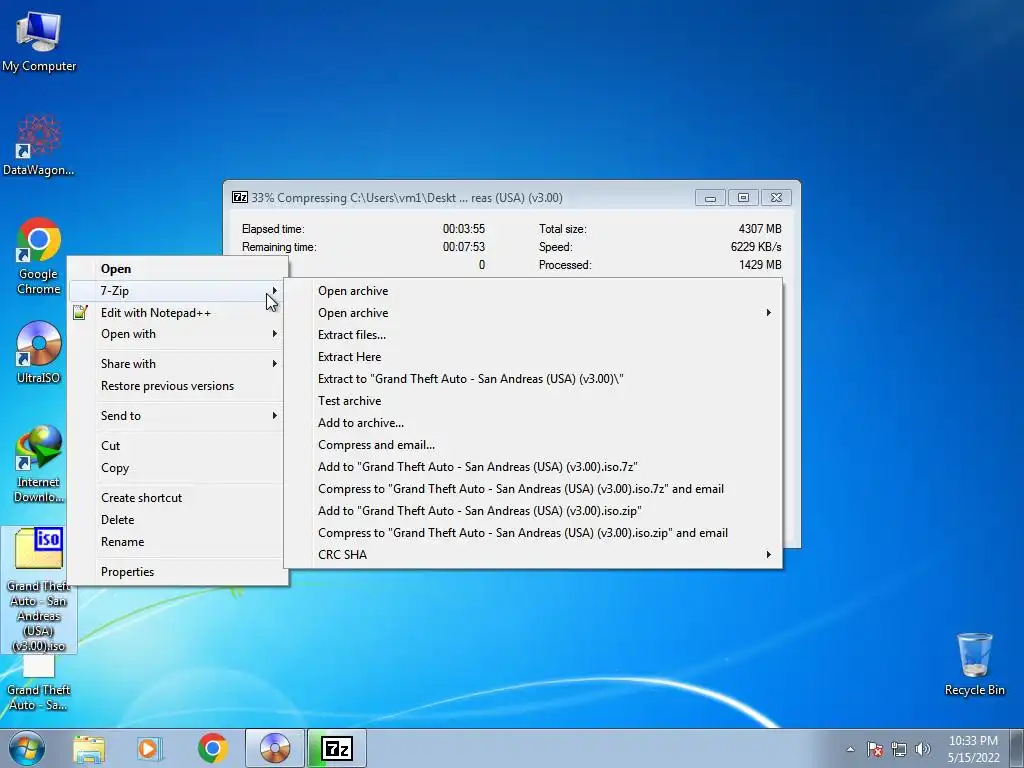Click the Notepad++ icon in context menu

pyautogui.click(x=80, y=313)
